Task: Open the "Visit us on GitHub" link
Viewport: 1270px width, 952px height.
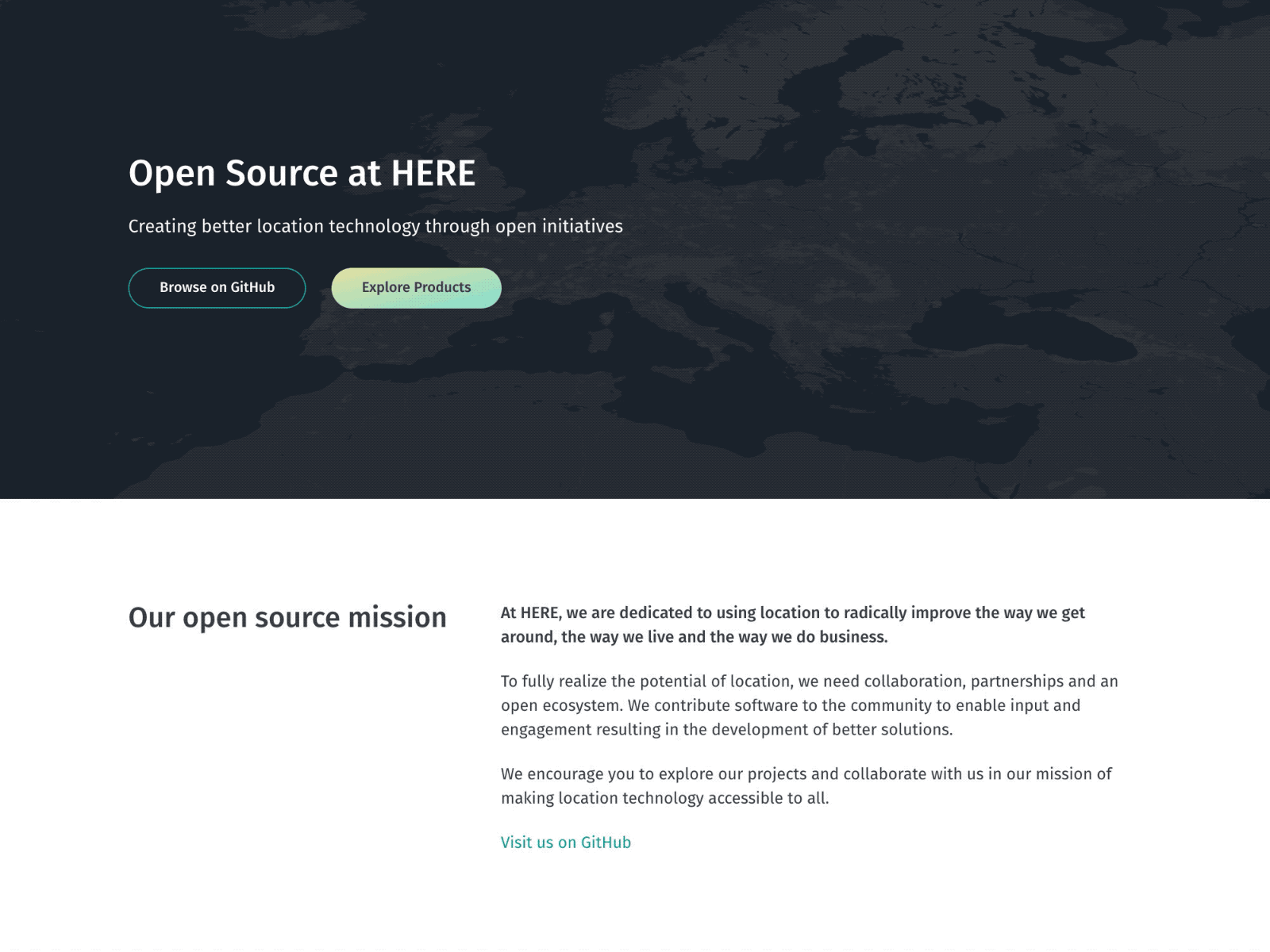Action: (x=564, y=842)
